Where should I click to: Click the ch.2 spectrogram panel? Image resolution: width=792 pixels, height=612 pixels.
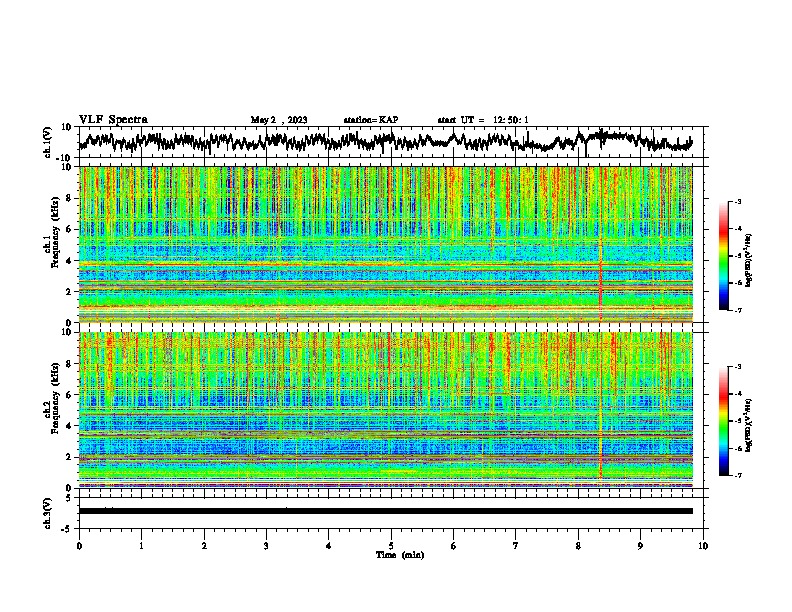(x=385, y=410)
